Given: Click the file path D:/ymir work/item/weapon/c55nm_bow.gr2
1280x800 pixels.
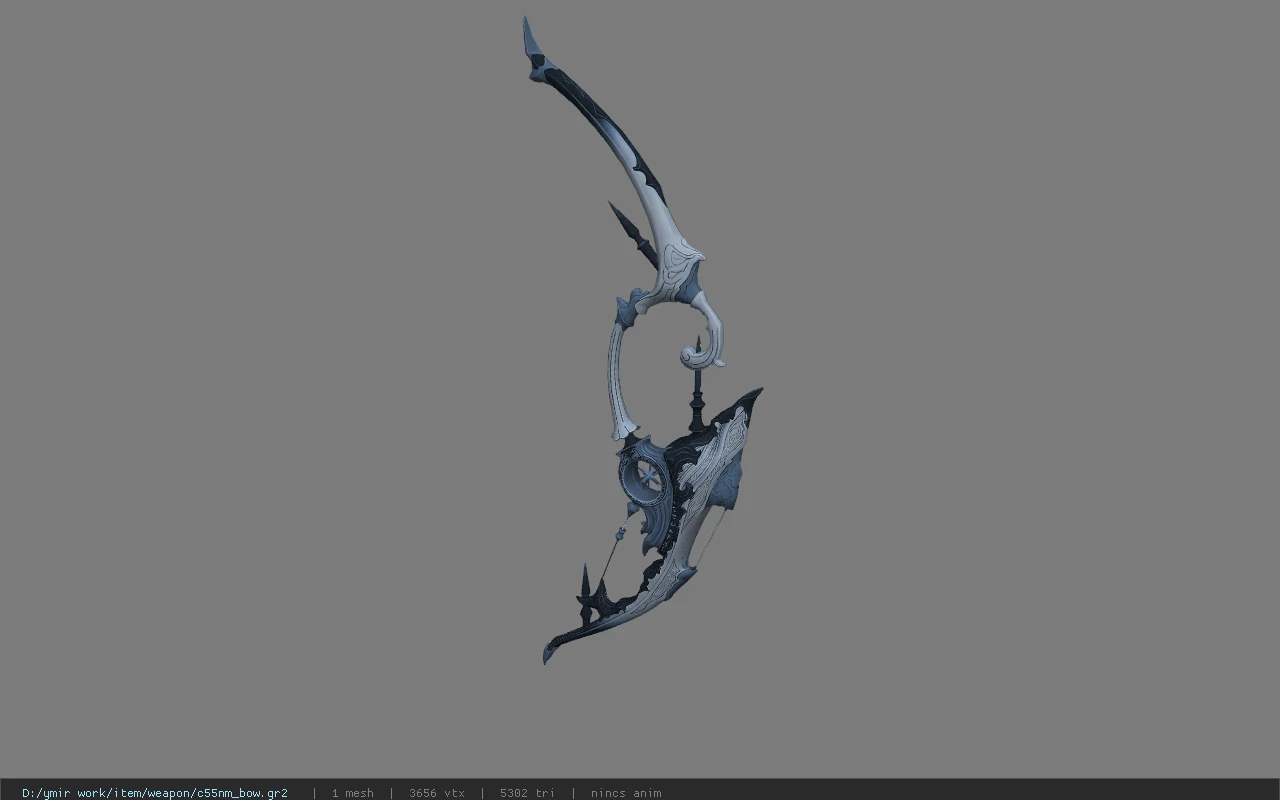Looking at the screenshot, I should [x=155, y=793].
